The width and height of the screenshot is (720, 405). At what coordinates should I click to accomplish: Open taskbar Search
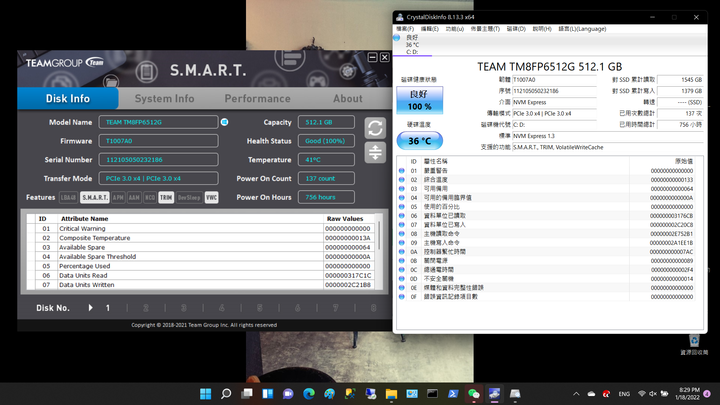coord(226,394)
